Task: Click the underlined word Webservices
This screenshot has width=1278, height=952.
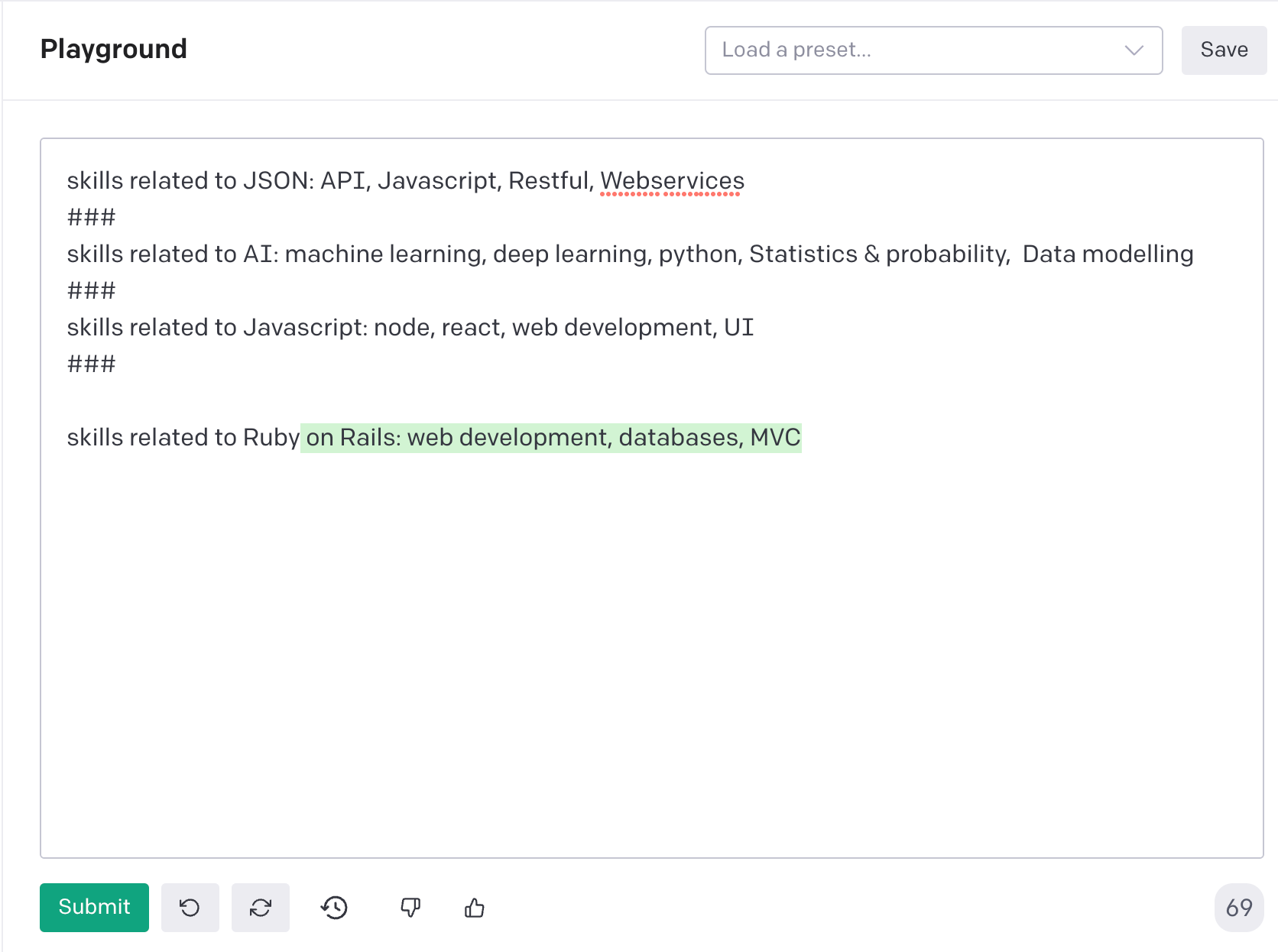Action: pos(672,181)
